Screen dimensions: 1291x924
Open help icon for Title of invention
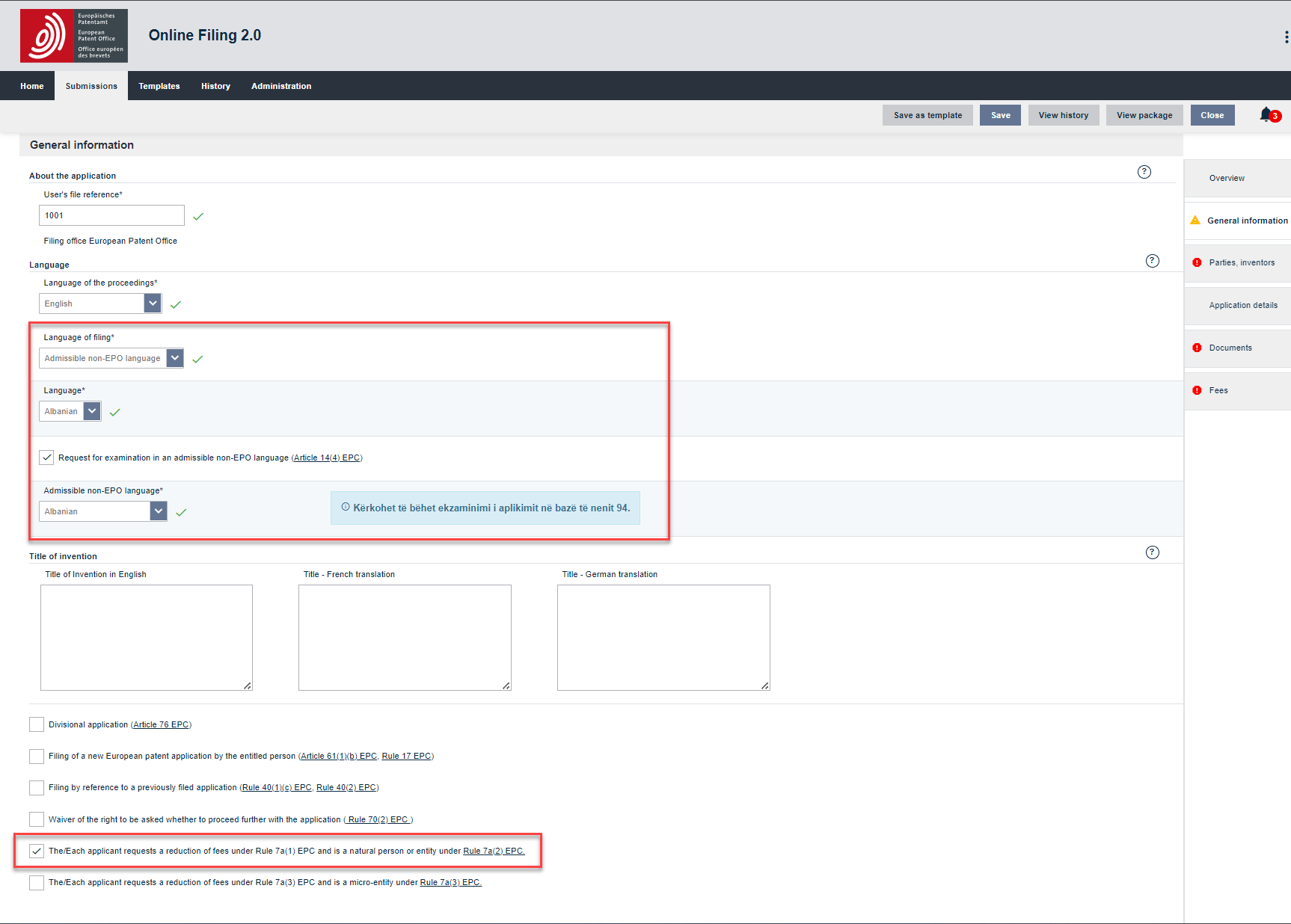[x=1152, y=552]
